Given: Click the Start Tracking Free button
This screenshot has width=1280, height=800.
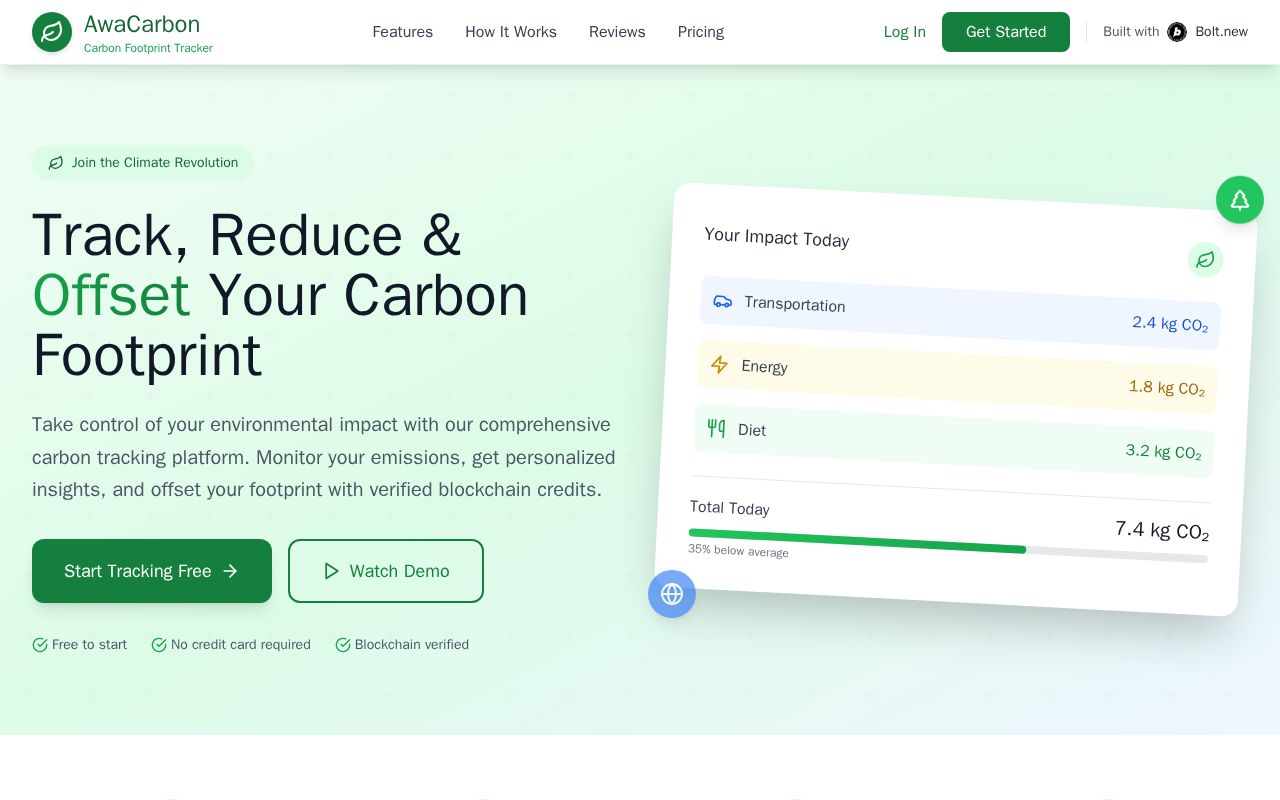Looking at the screenshot, I should pyautogui.click(x=152, y=571).
